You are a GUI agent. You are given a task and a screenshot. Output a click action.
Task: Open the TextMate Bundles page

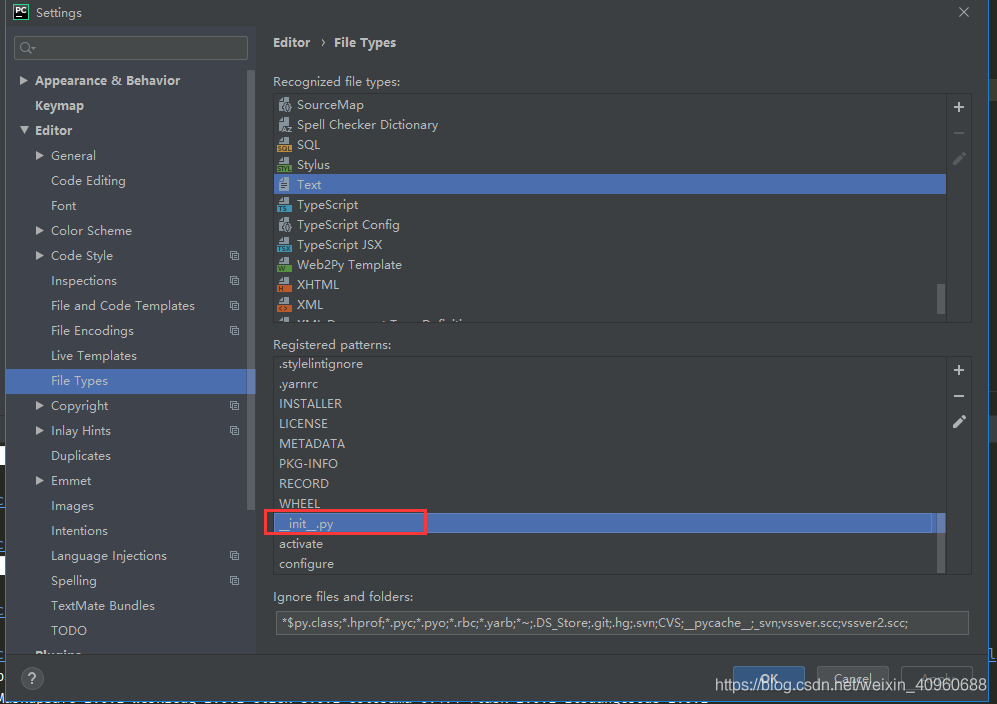click(x=103, y=605)
